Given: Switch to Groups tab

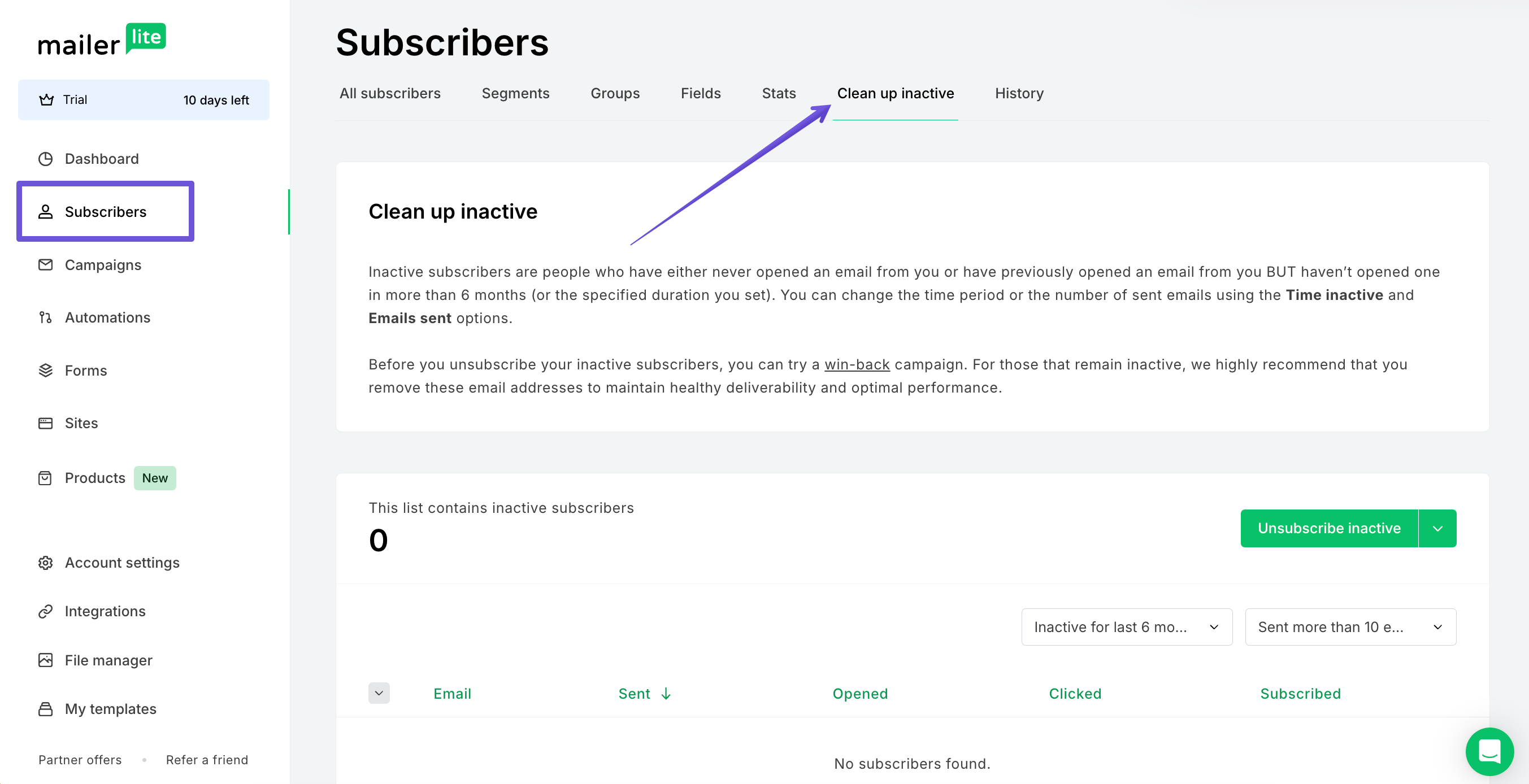Looking at the screenshot, I should 615,93.
